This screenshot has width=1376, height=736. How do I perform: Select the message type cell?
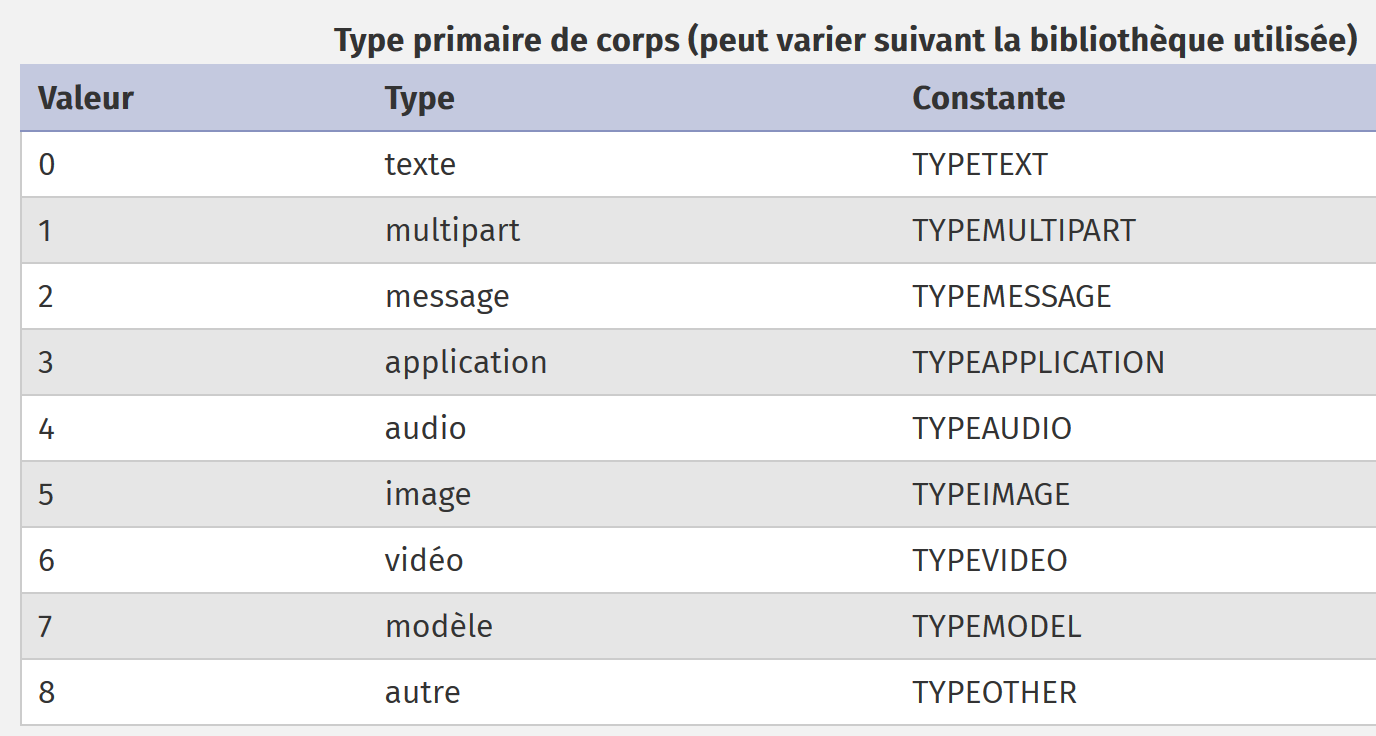pos(446,296)
